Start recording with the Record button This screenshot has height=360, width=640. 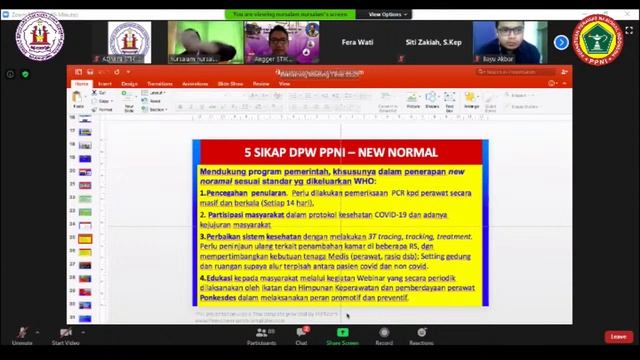(x=384, y=336)
